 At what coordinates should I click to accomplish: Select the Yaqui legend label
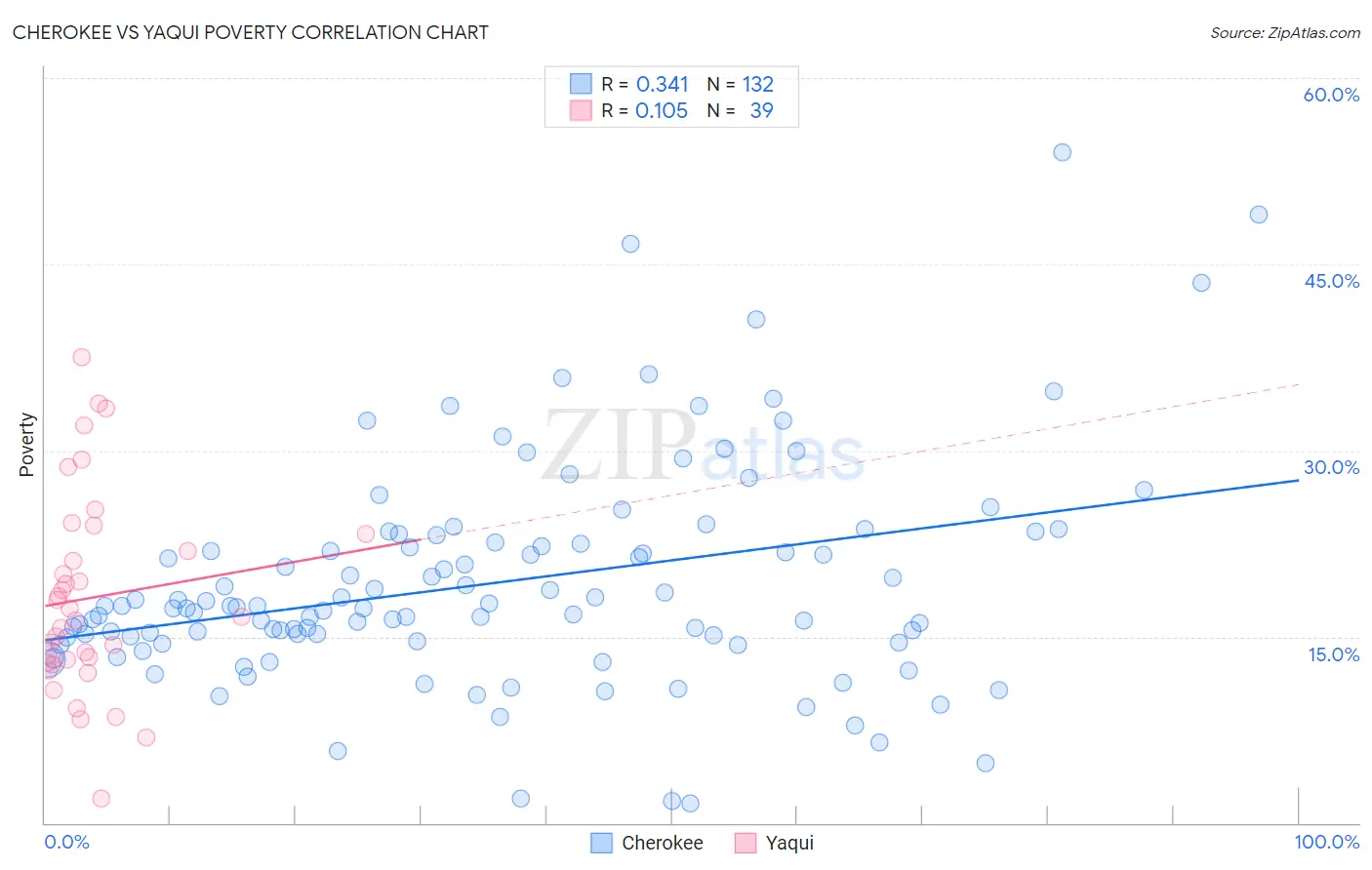pyautogui.click(x=789, y=843)
